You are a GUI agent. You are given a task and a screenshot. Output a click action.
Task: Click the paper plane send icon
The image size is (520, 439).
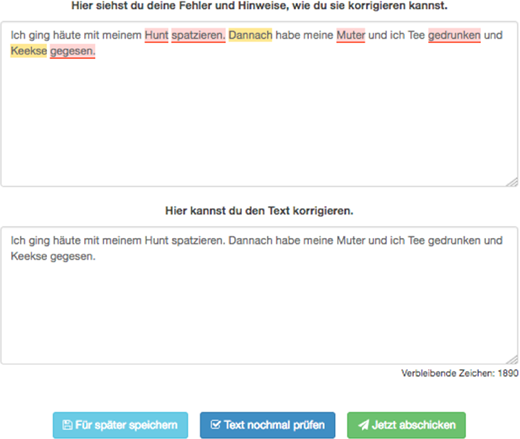pos(363,425)
